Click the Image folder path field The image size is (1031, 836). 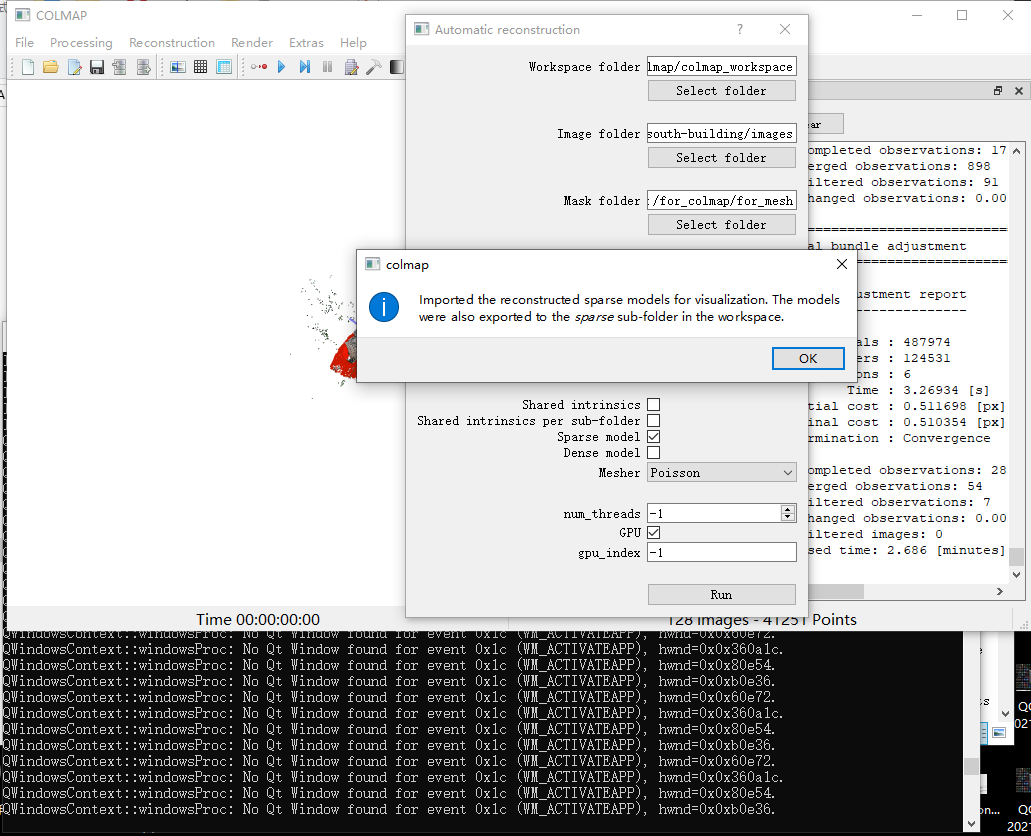(x=721, y=134)
